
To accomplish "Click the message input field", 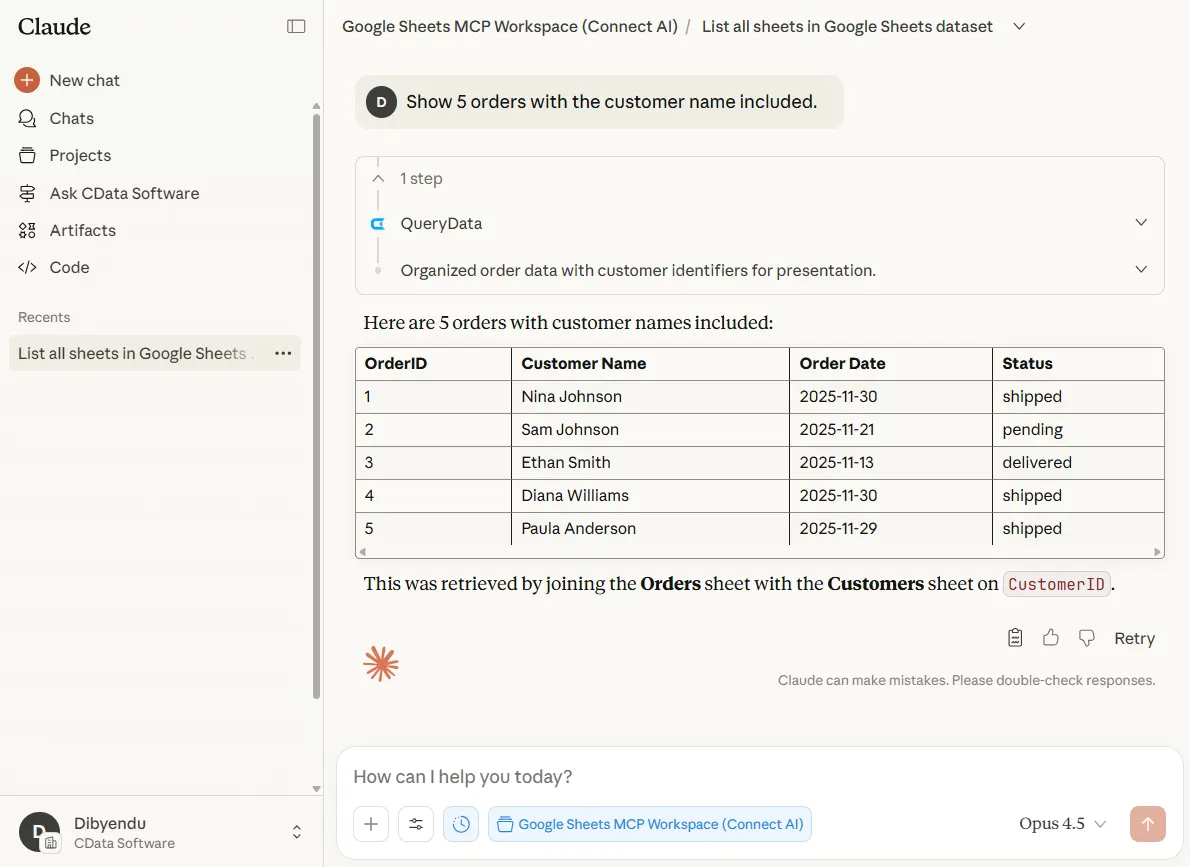I will 759,777.
